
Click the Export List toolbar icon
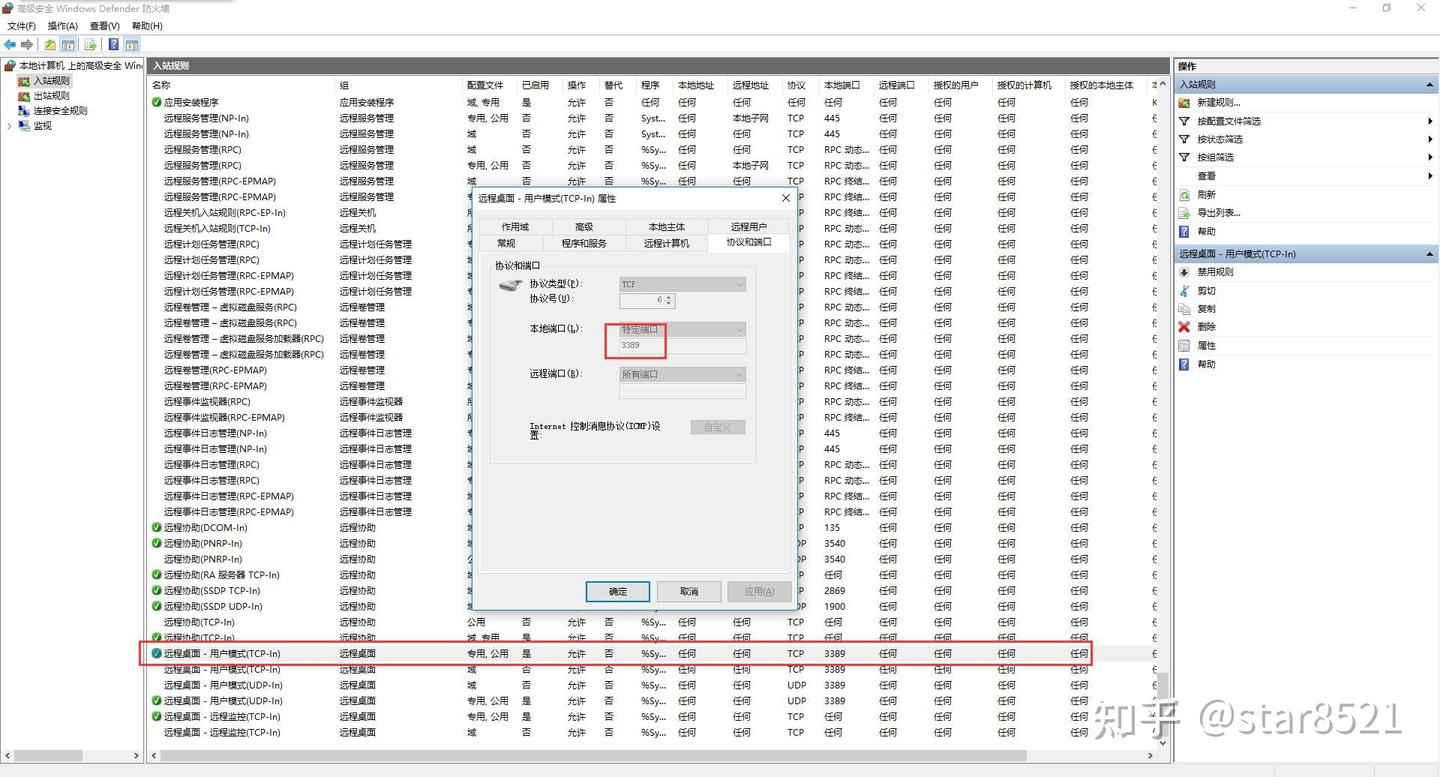[90, 45]
